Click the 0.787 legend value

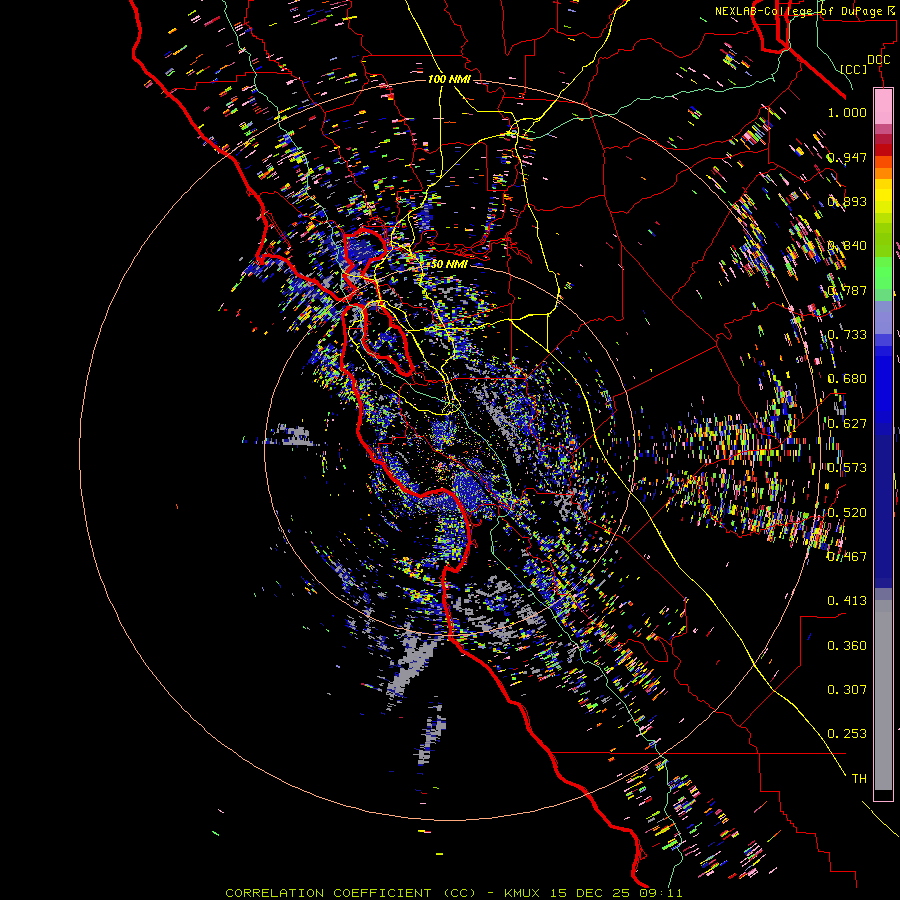pos(847,290)
